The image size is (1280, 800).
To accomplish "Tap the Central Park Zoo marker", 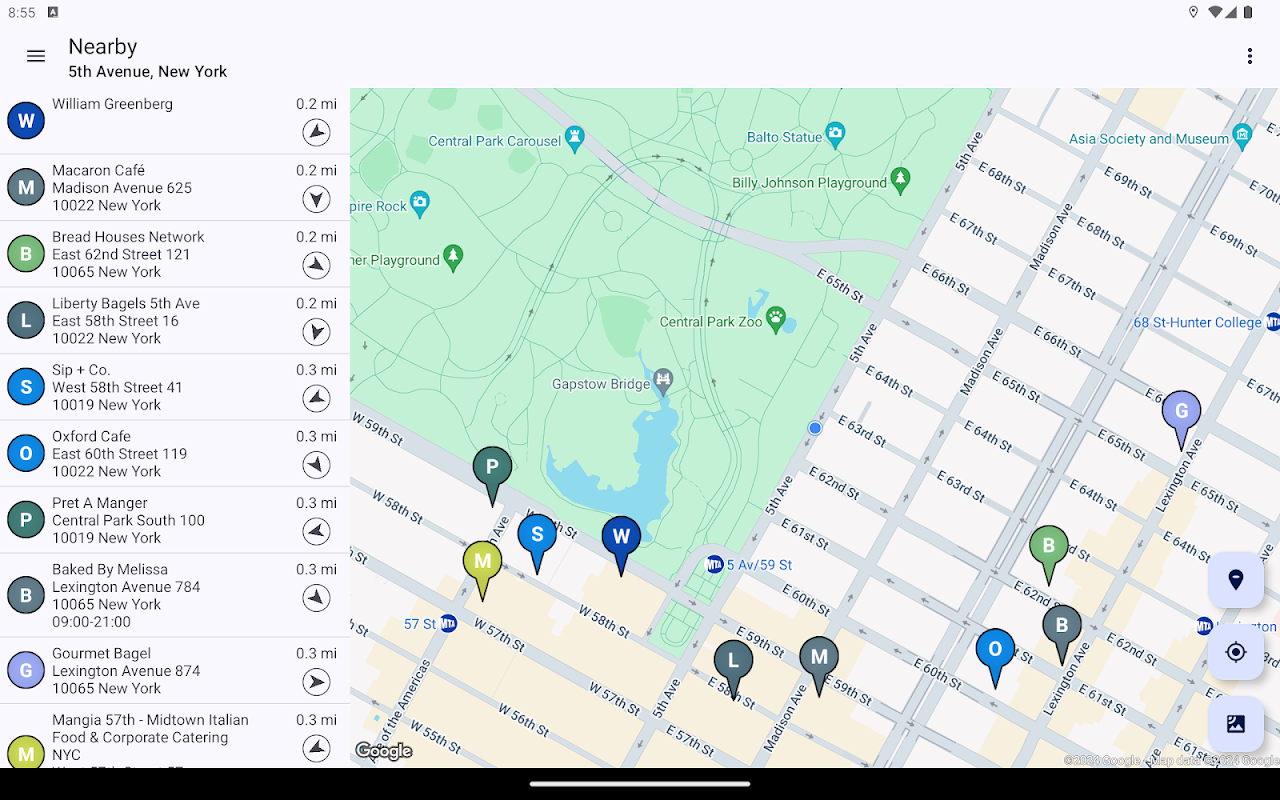I will pyautogui.click(x=777, y=320).
